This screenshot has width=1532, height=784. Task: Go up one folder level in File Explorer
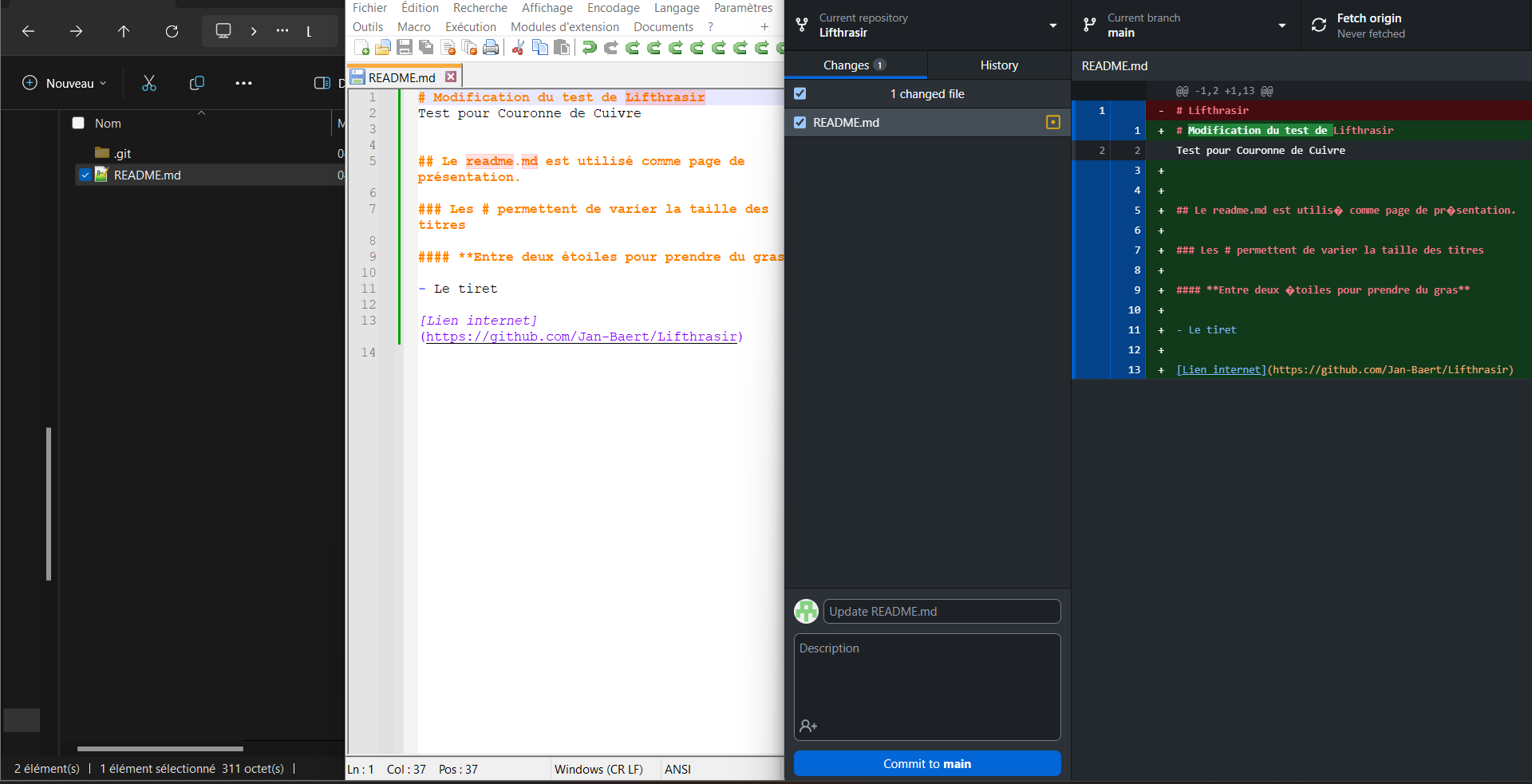(124, 31)
